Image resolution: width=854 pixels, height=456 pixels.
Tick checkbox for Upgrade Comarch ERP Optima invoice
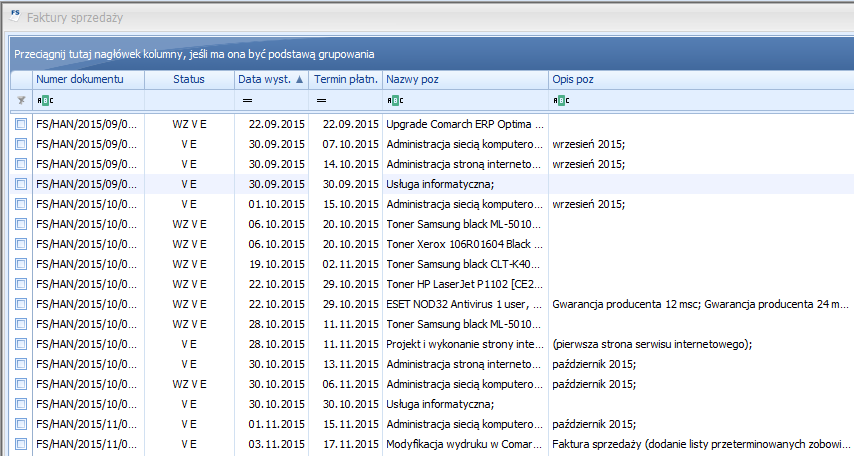pyautogui.click(x=21, y=124)
